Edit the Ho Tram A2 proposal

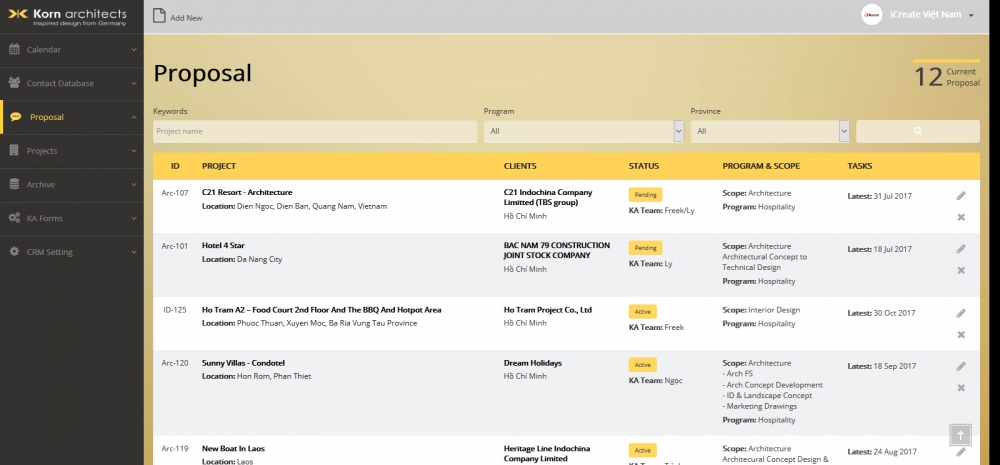click(960, 313)
